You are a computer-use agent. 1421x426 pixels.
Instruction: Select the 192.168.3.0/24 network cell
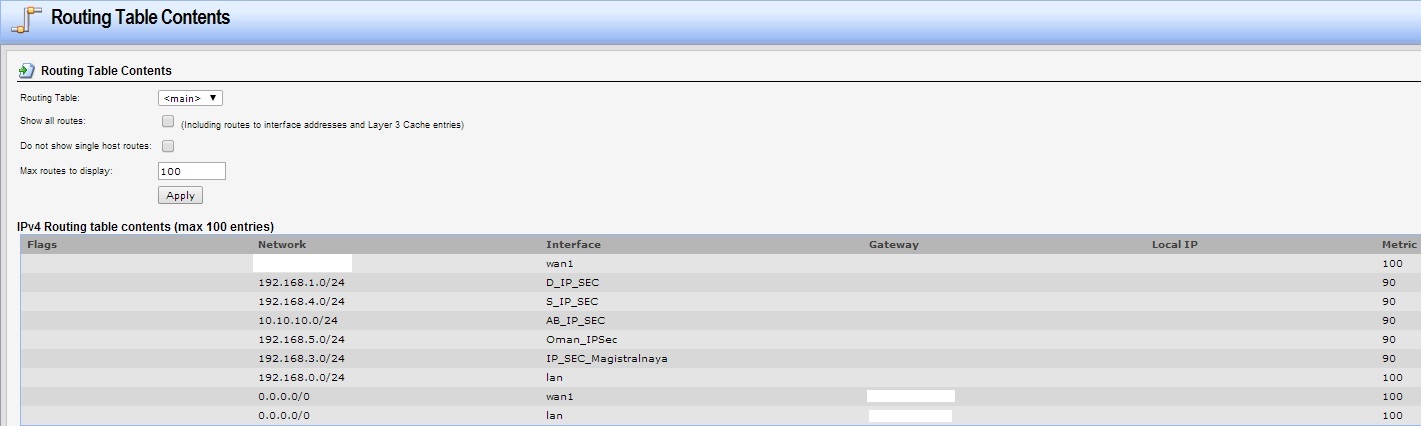coord(301,358)
